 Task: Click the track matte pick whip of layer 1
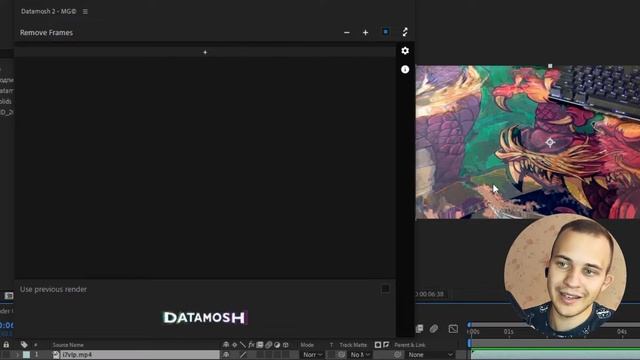[342, 355]
